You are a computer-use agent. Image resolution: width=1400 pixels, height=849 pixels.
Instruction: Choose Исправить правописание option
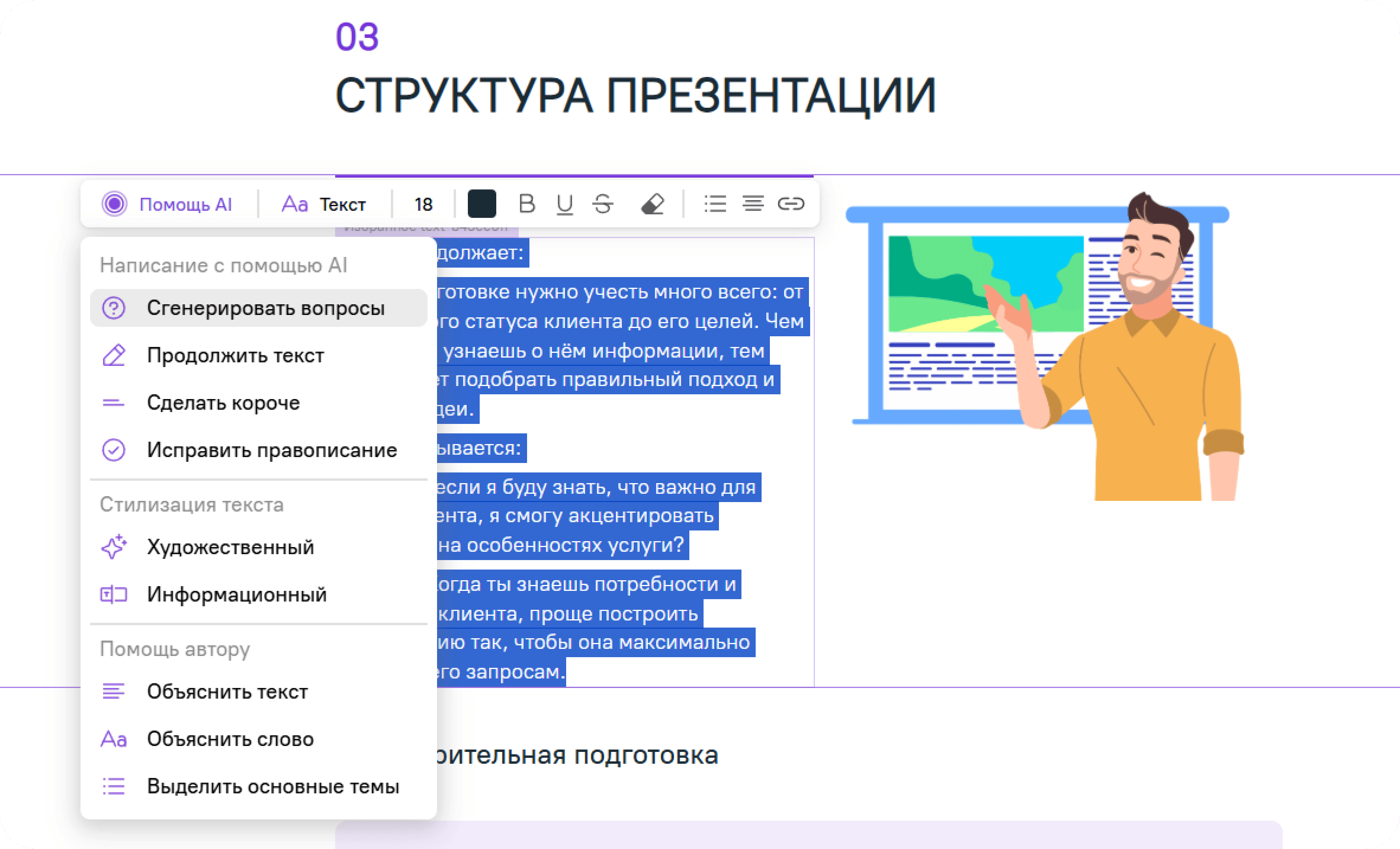(272, 450)
